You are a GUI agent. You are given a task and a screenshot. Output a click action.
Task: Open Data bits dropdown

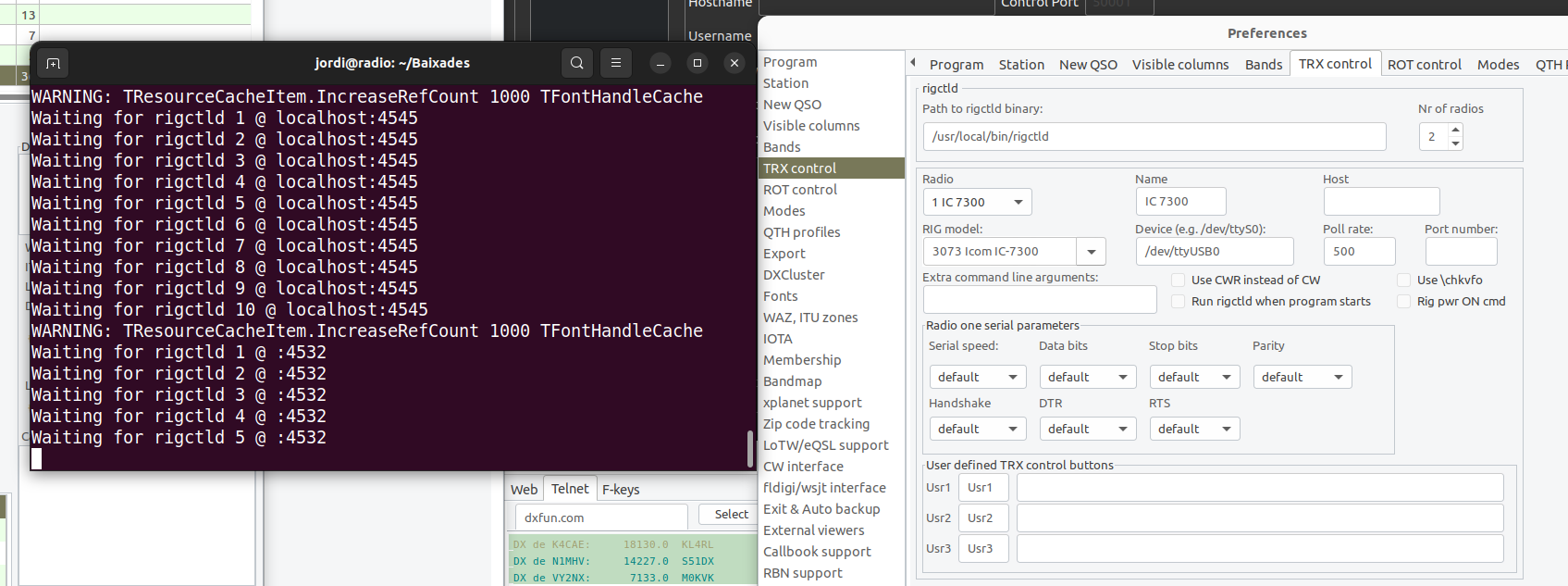click(1087, 377)
